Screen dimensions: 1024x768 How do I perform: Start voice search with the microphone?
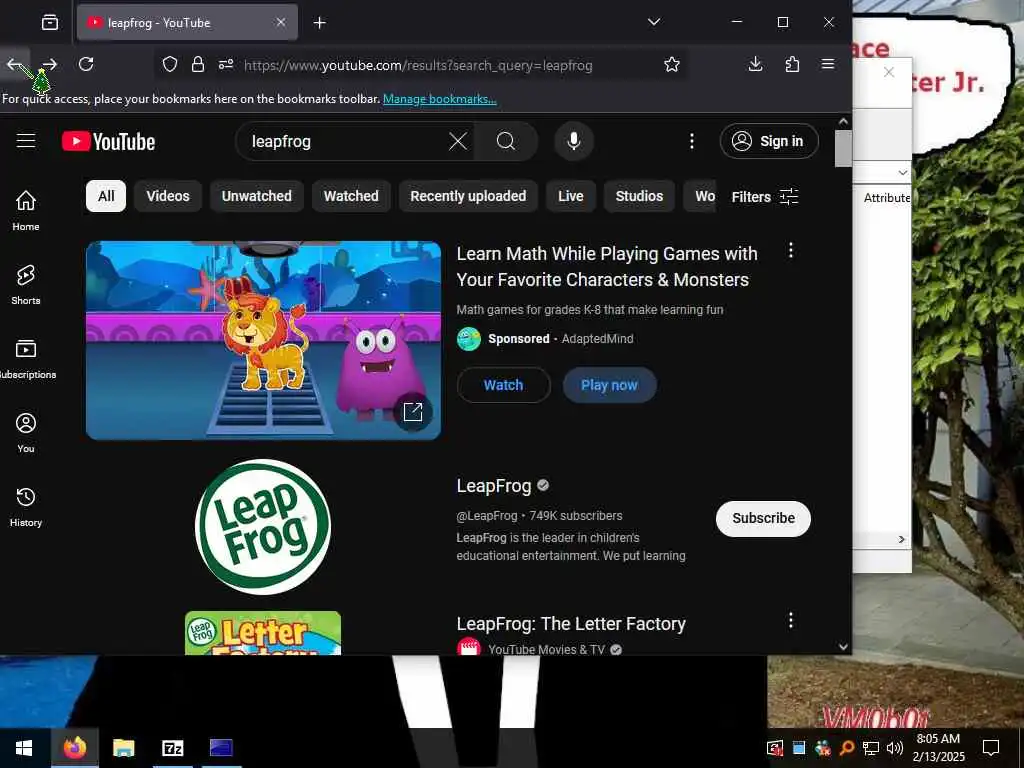point(574,141)
